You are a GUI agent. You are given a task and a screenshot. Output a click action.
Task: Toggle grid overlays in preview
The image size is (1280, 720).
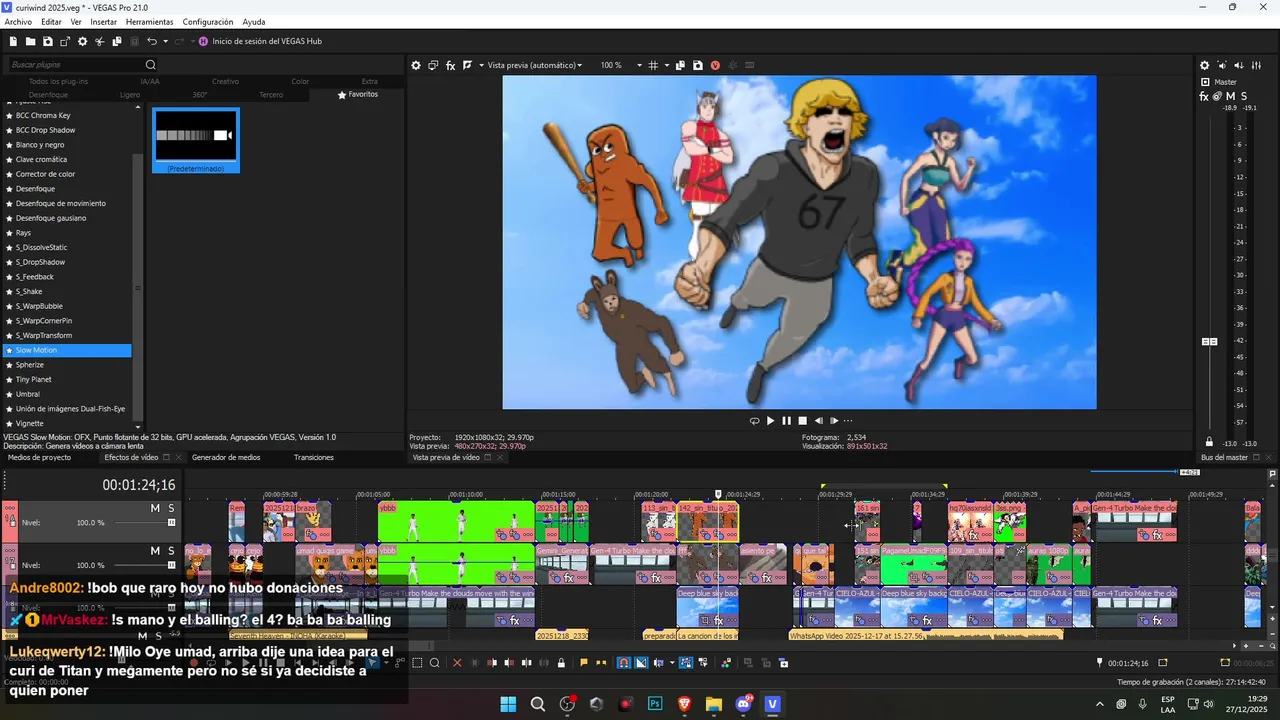click(653, 65)
